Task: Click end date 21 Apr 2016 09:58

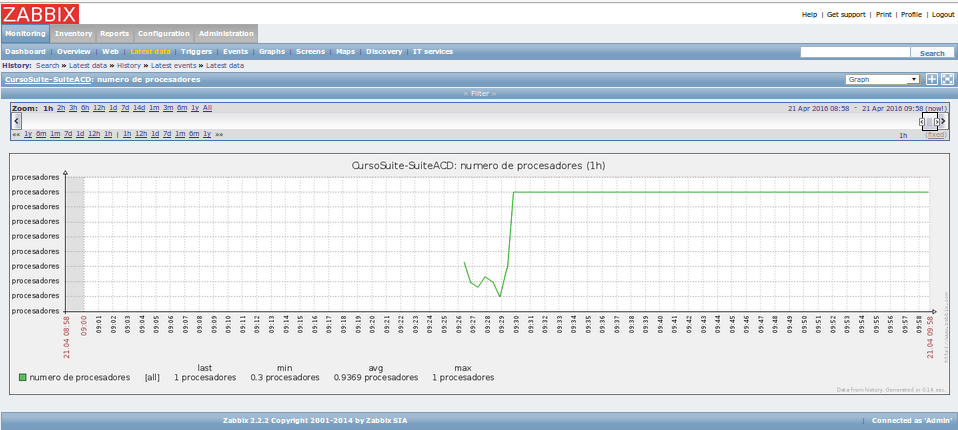Action: tap(893, 108)
